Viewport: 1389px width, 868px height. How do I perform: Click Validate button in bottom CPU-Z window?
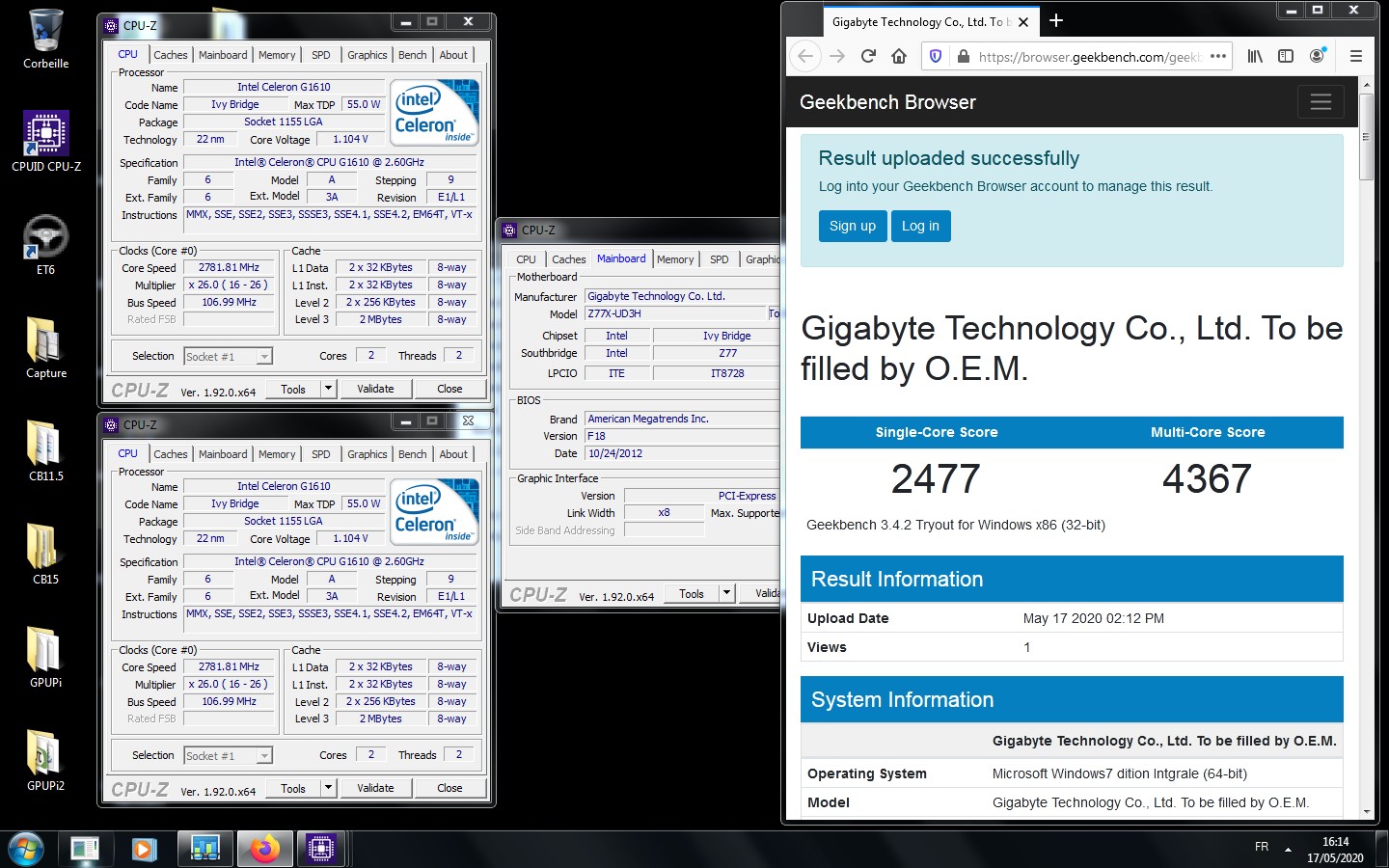pyautogui.click(x=375, y=788)
